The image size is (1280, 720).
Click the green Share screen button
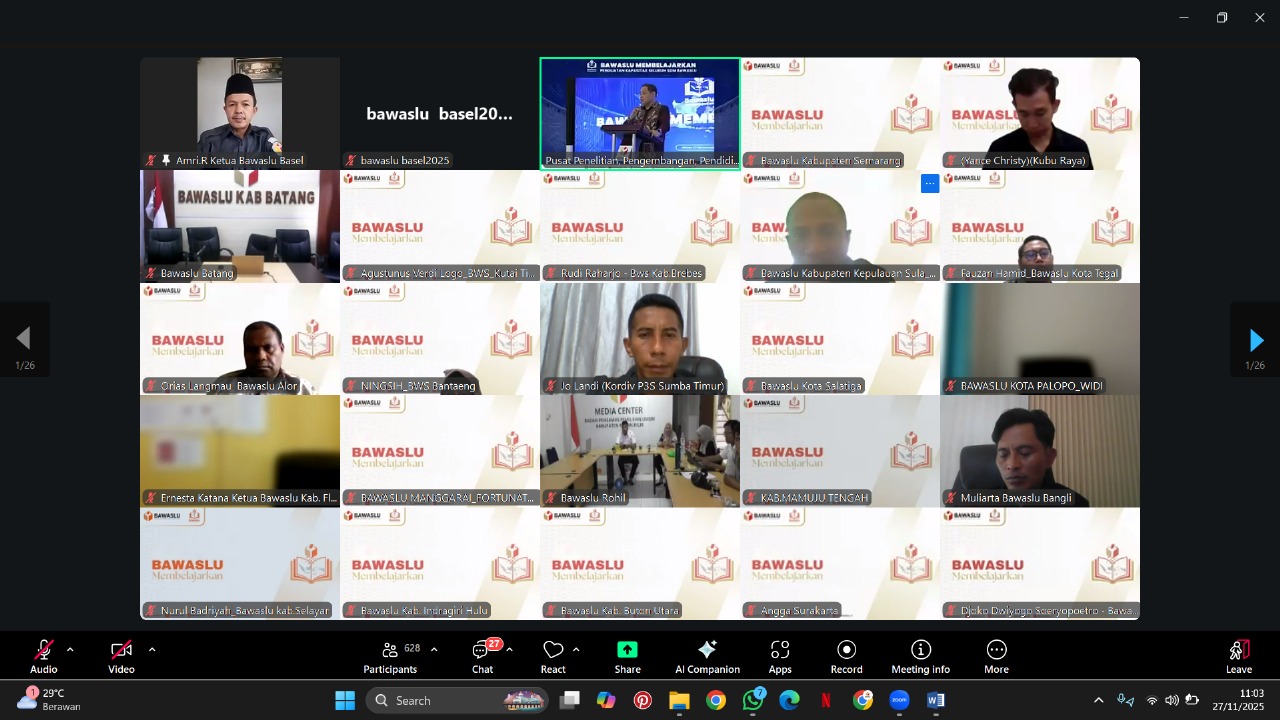[627, 656]
